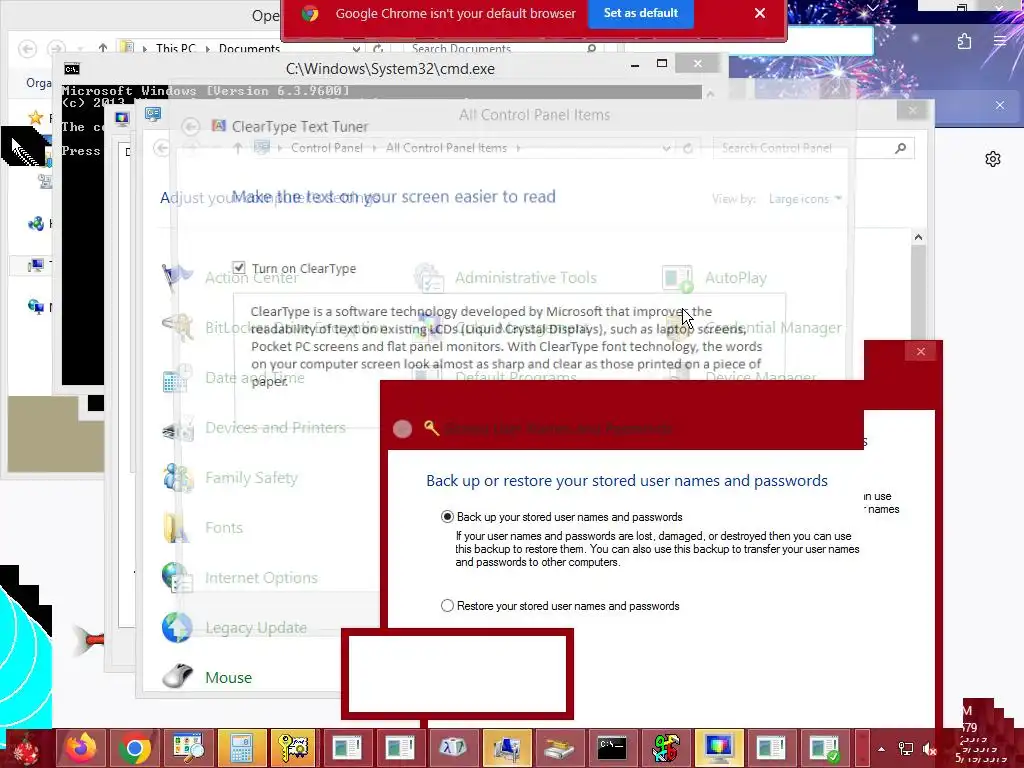Expand Control Panel address bar dropdown
The height and width of the screenshot is (768, 1024).
coord(666,148)
